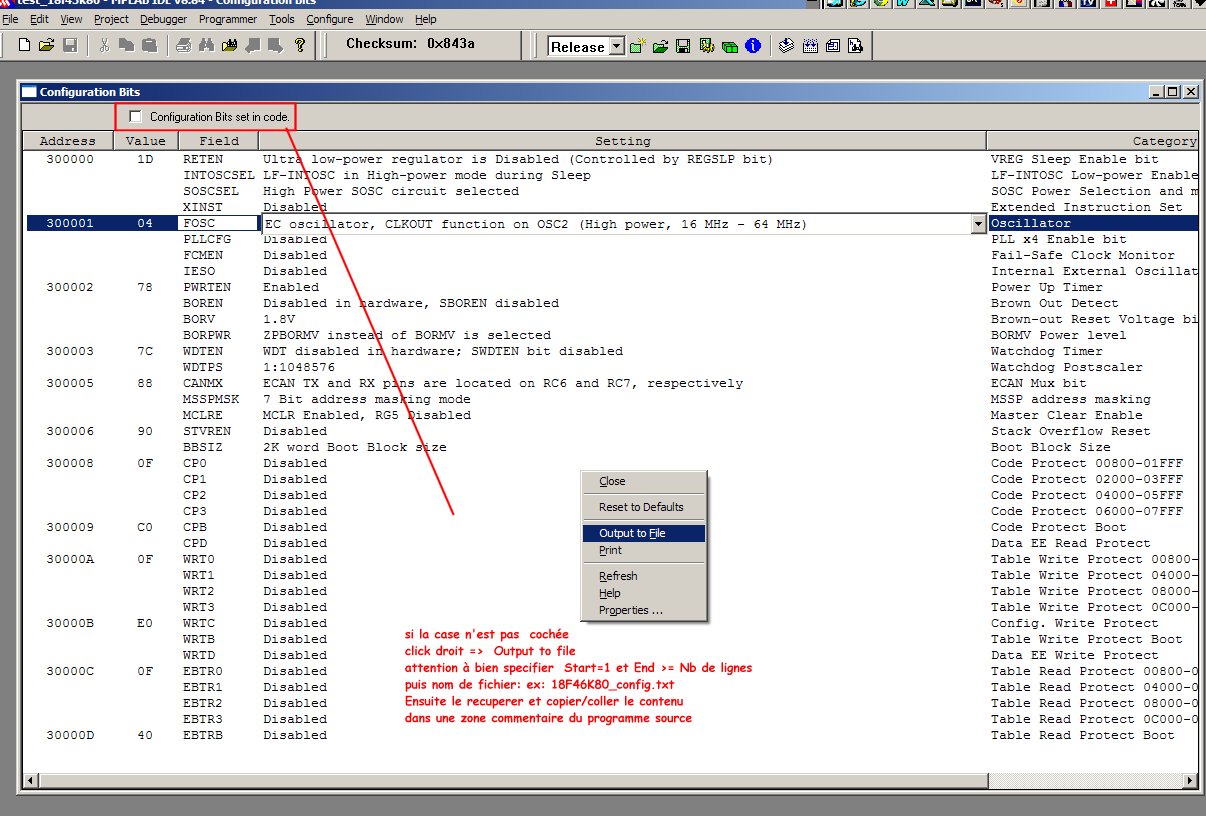Open the Programmer menu
The height and width of the screenshot is (816, 1206).
[228, 19]
